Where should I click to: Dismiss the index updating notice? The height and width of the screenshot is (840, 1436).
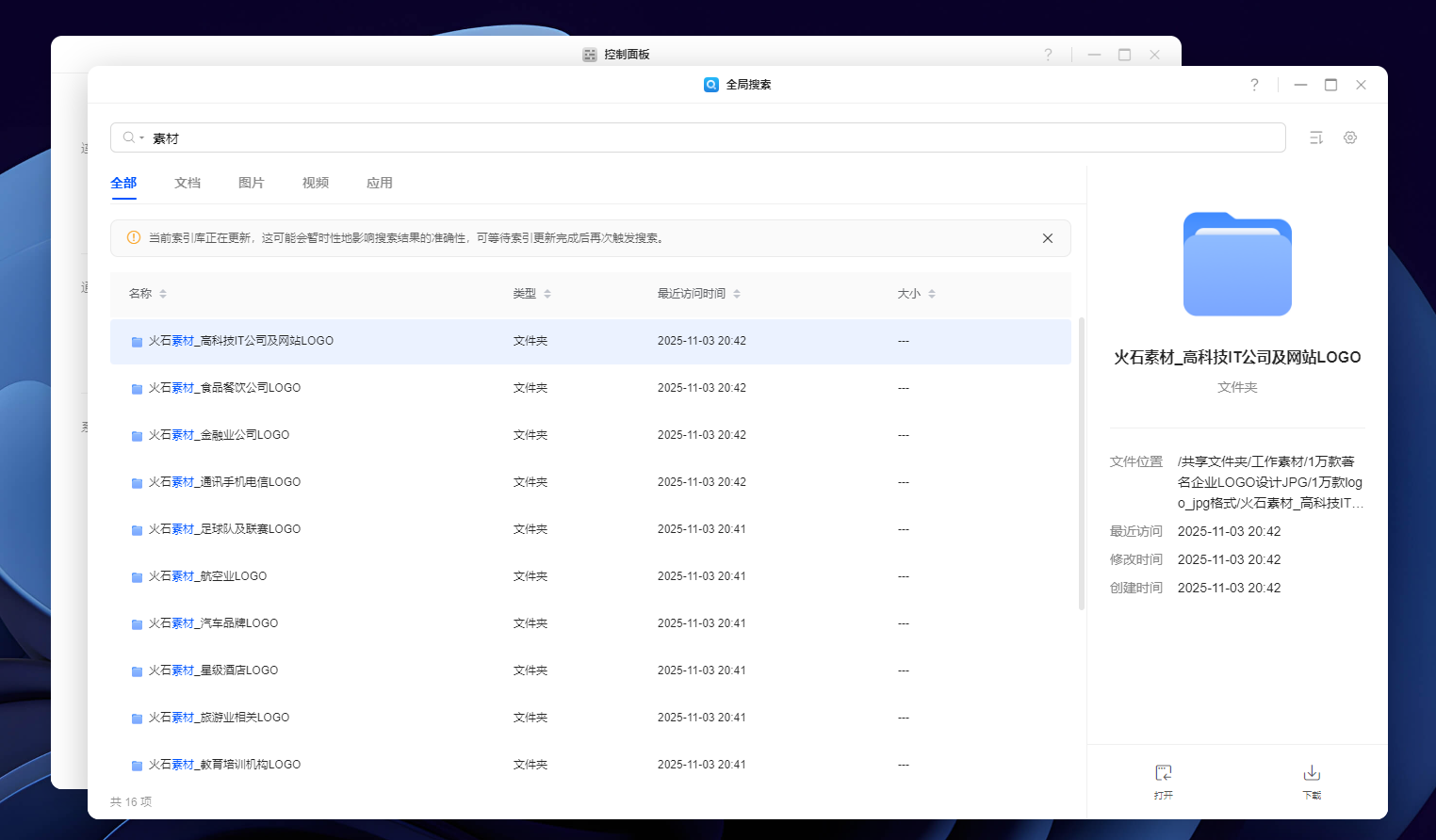(1048, 238)
